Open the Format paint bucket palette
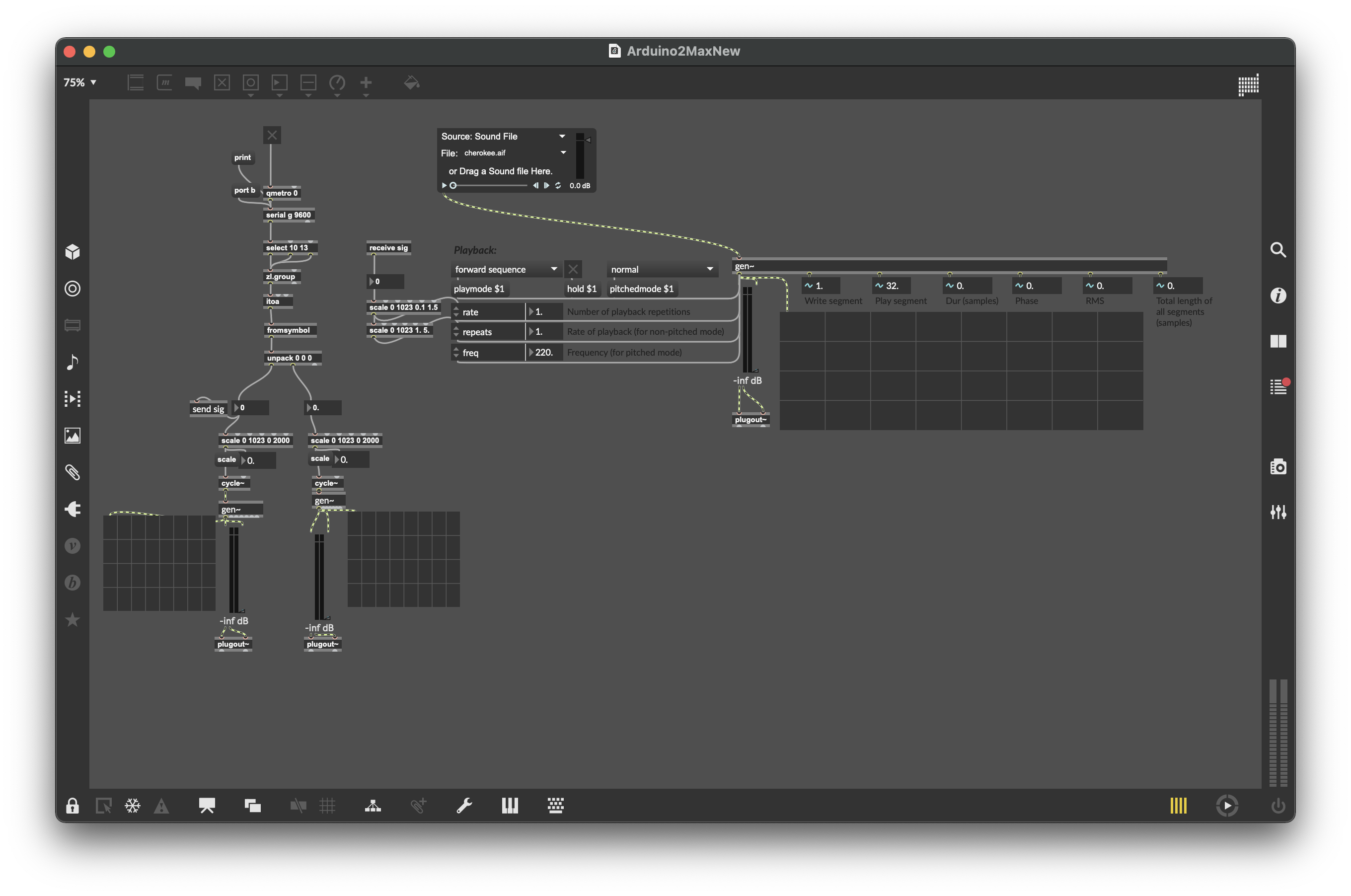 coord(411,83)
